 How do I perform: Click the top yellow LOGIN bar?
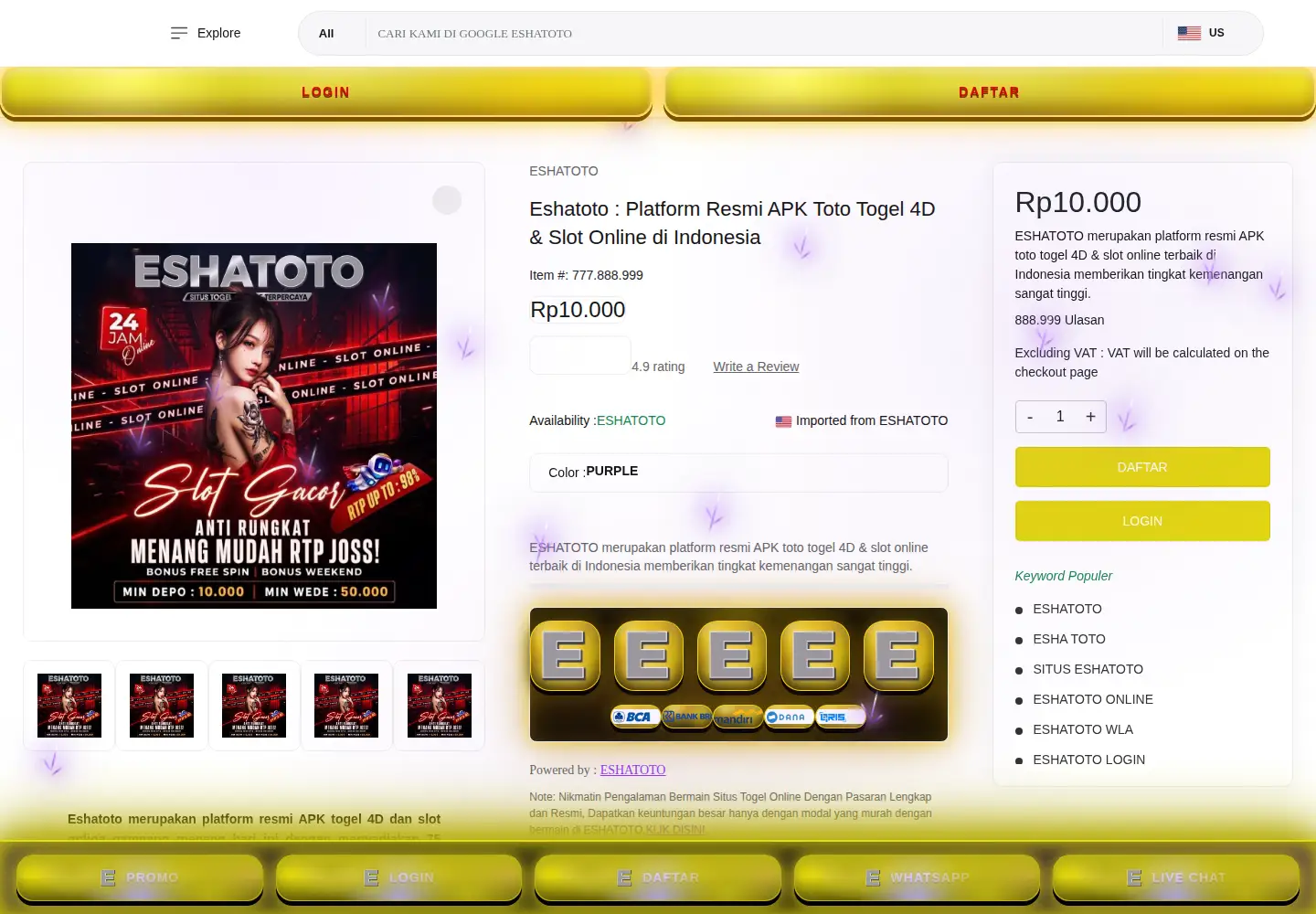(x=326, y=92)
